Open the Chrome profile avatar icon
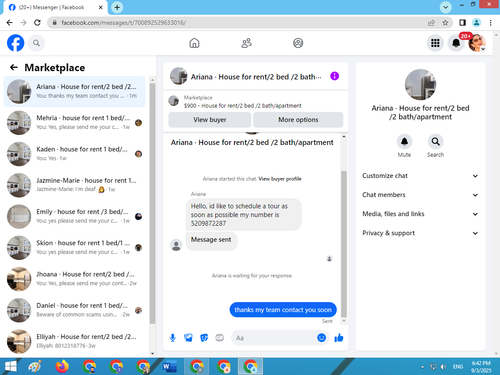This screenshot has width=500, height=375. click(x=477, y=23)
